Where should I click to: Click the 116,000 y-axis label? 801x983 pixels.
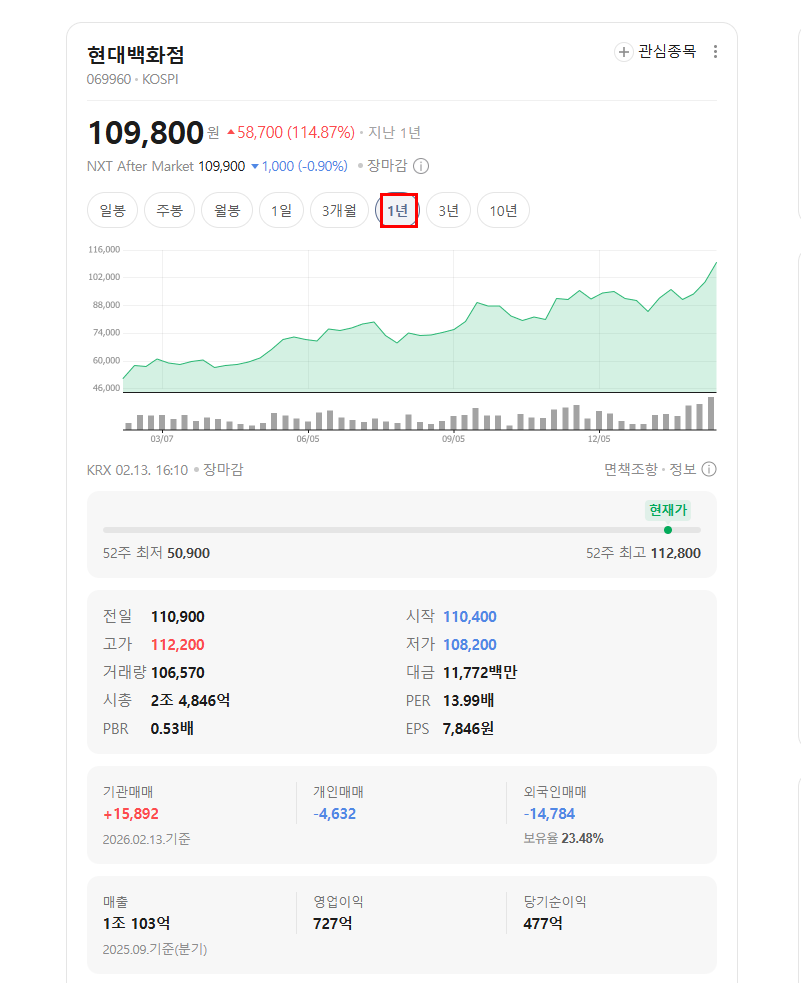[104, 250]
